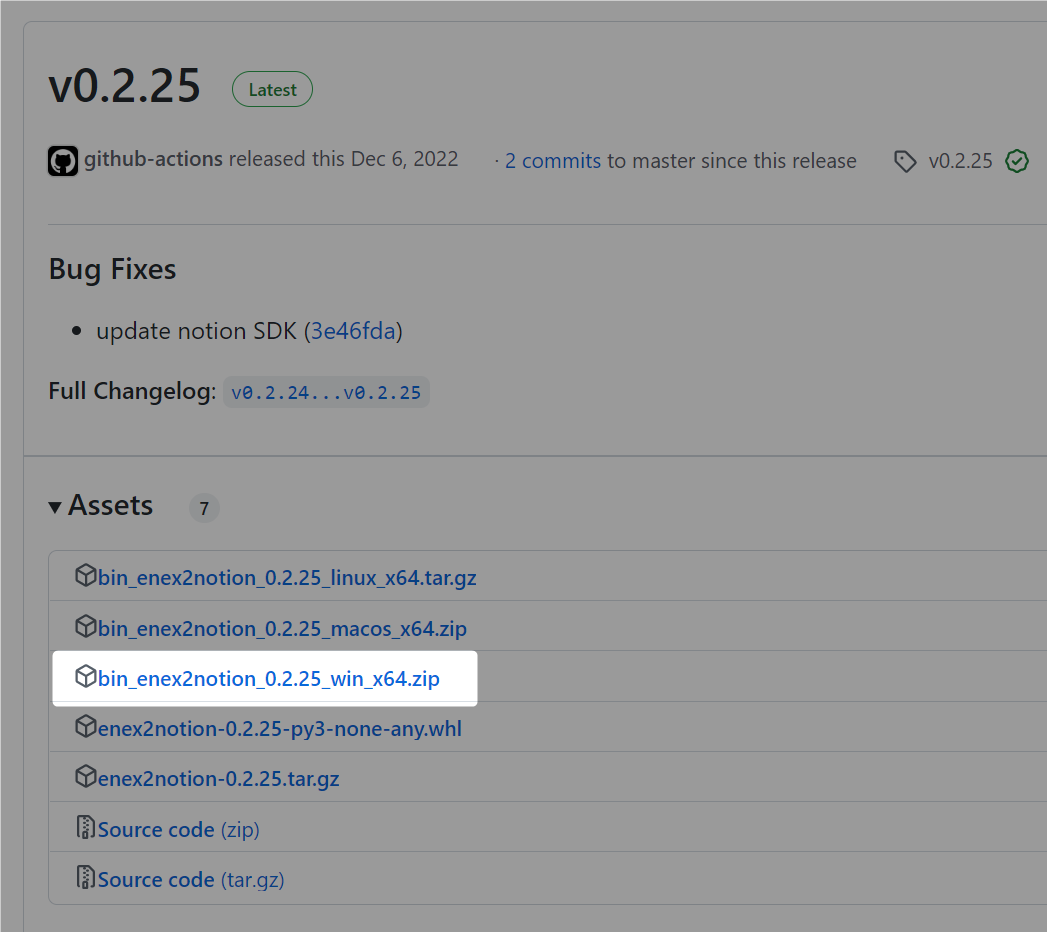This screenshot has height=932, width=1047.
Task: Click the Latest release badge
Action: (x=272, y=89)
